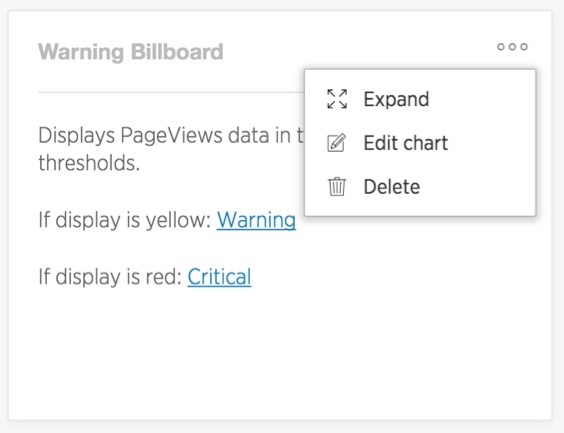Viewport: 564px width, 433px height.
Task: Open the Warning hyperlink
Action: tap(256, 220)
